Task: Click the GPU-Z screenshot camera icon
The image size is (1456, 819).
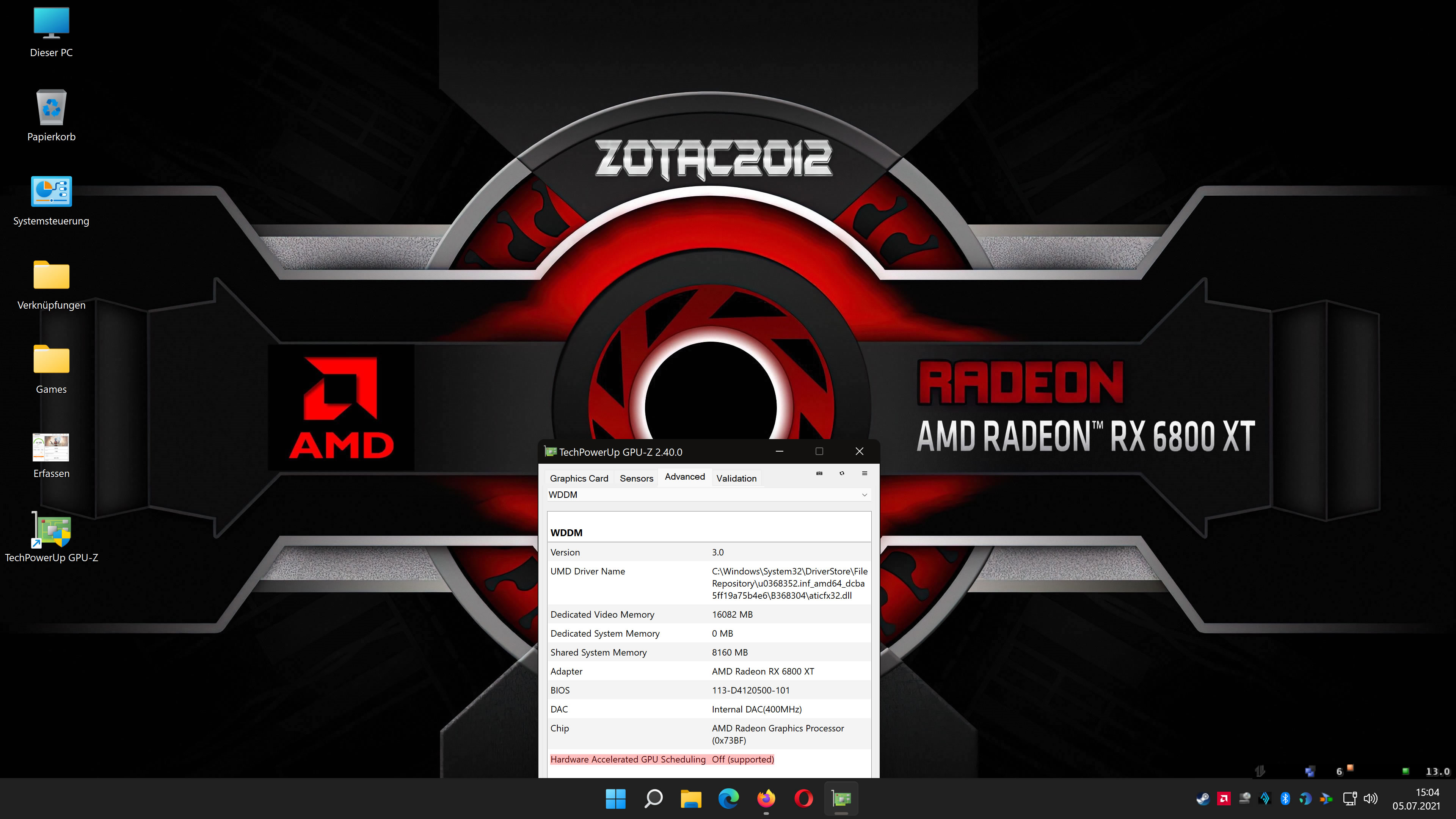Action: pyautogui.click(x=819, y=473)
